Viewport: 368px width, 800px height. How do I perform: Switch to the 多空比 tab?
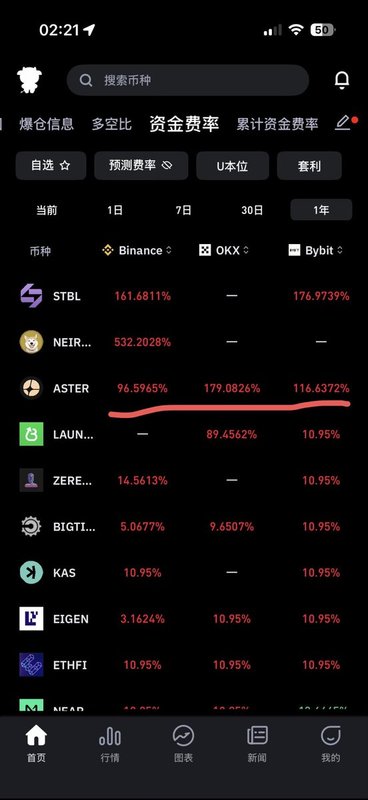(x=112, y=123)
